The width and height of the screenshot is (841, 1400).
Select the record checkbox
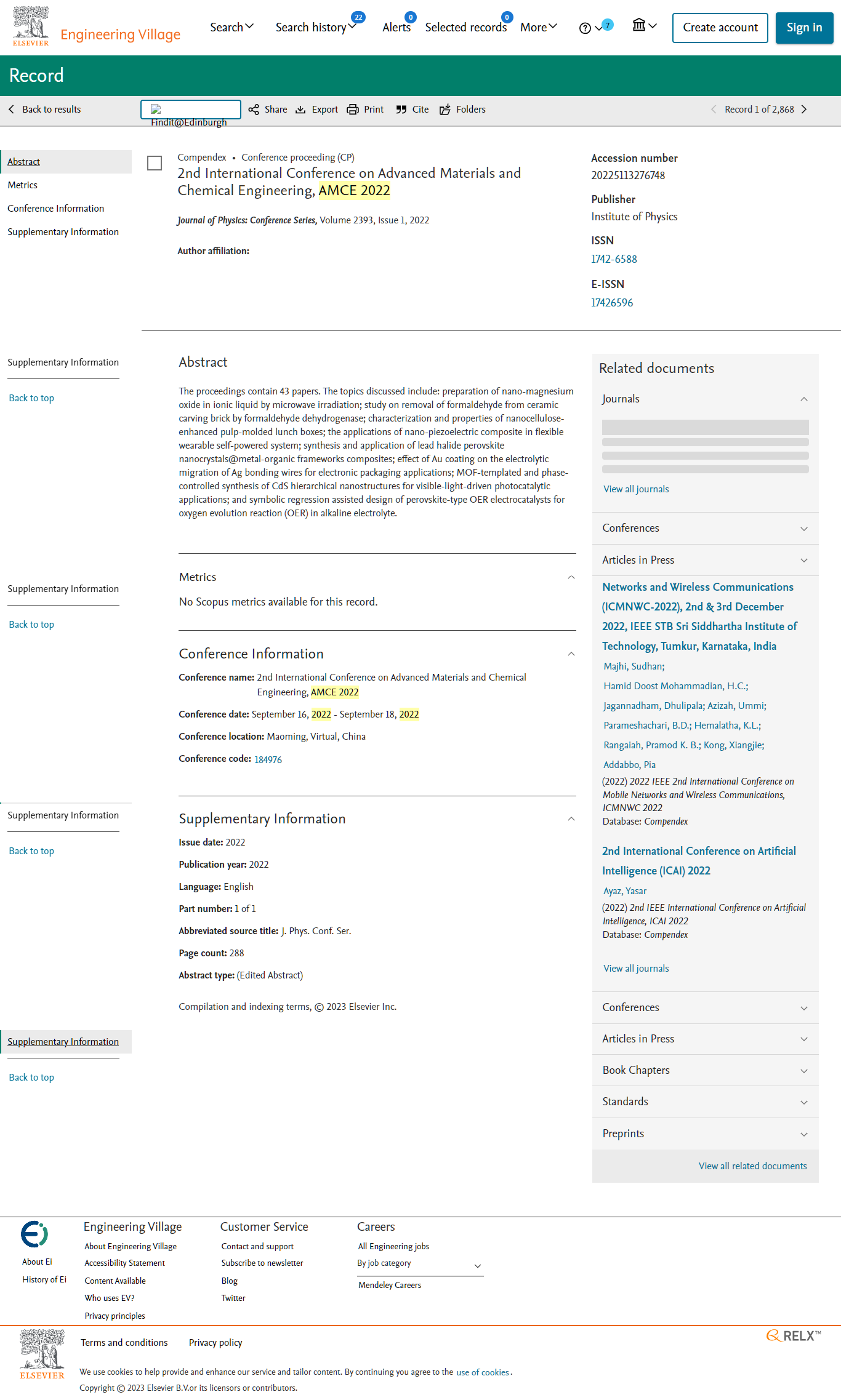click(x=155, y=163)
